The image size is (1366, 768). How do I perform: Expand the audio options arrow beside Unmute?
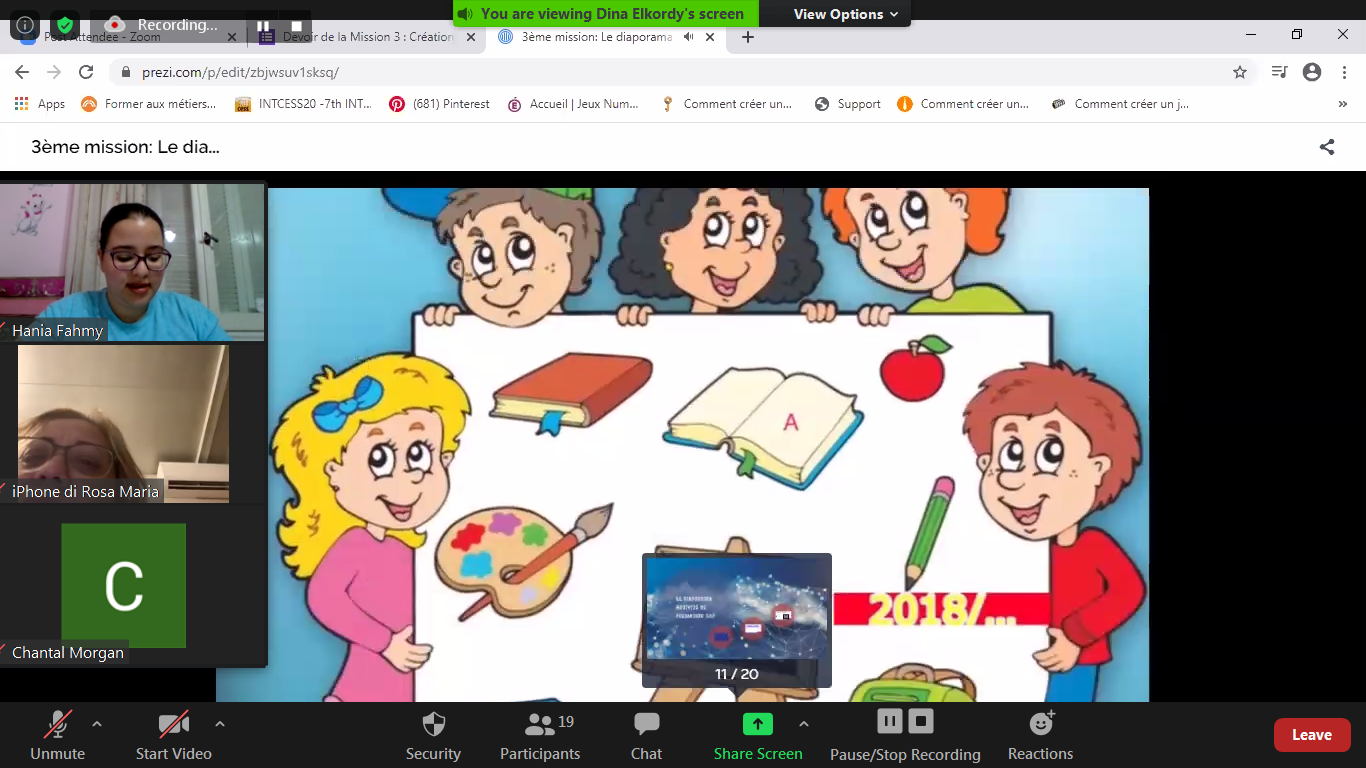(x=97, y=723)
